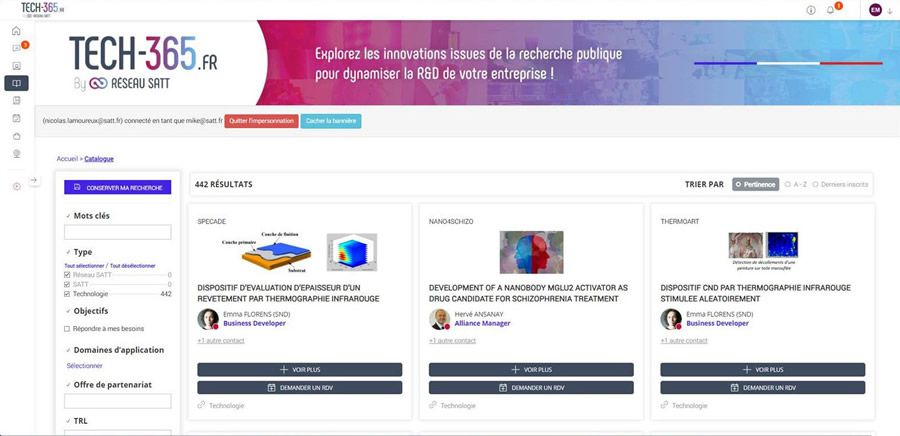
Task: Select the highlighted catalogue book icon
Action: tap(16, 83)
